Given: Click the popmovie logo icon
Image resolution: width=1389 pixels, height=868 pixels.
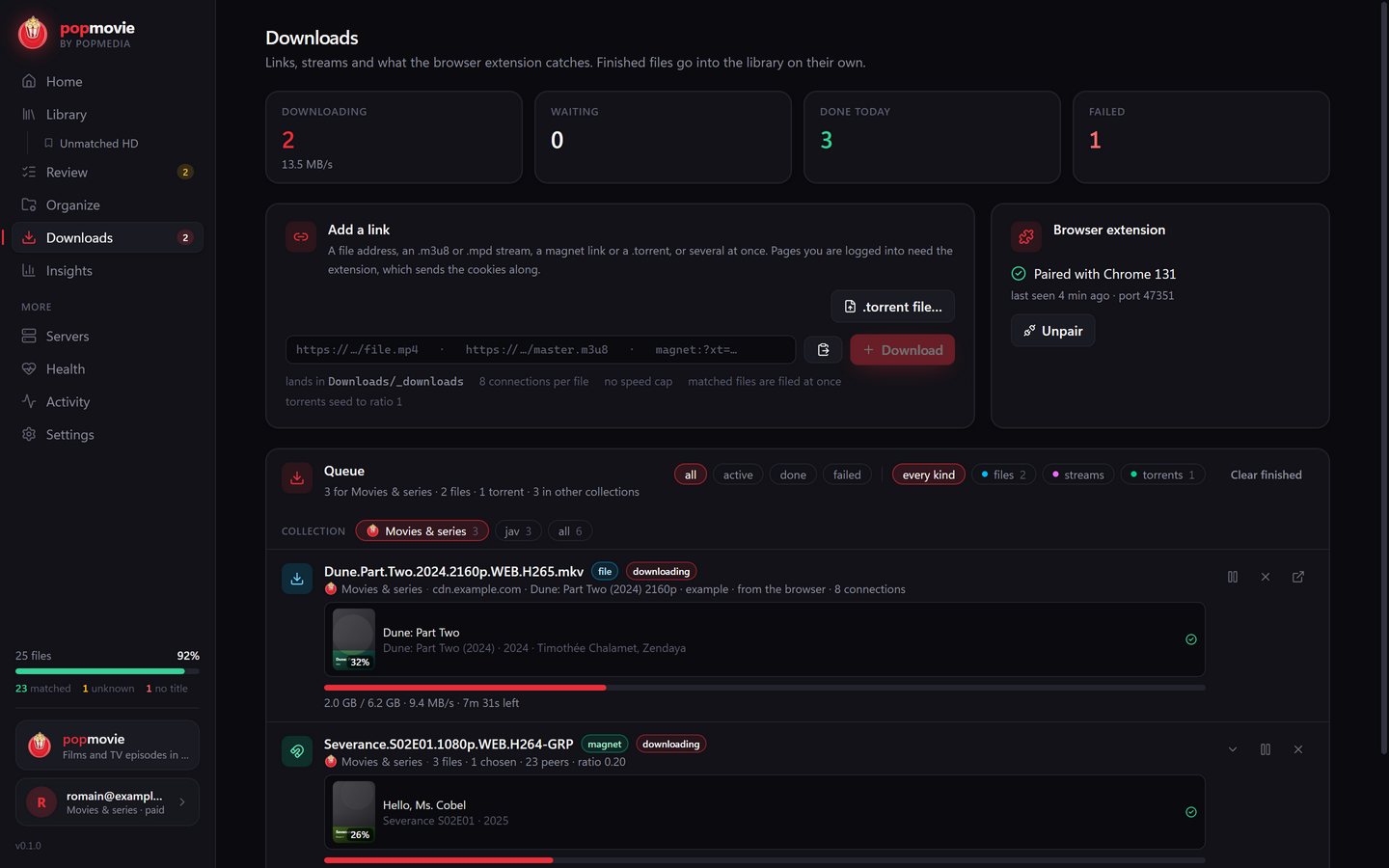Looking at the screenshot, I should 33,34.
